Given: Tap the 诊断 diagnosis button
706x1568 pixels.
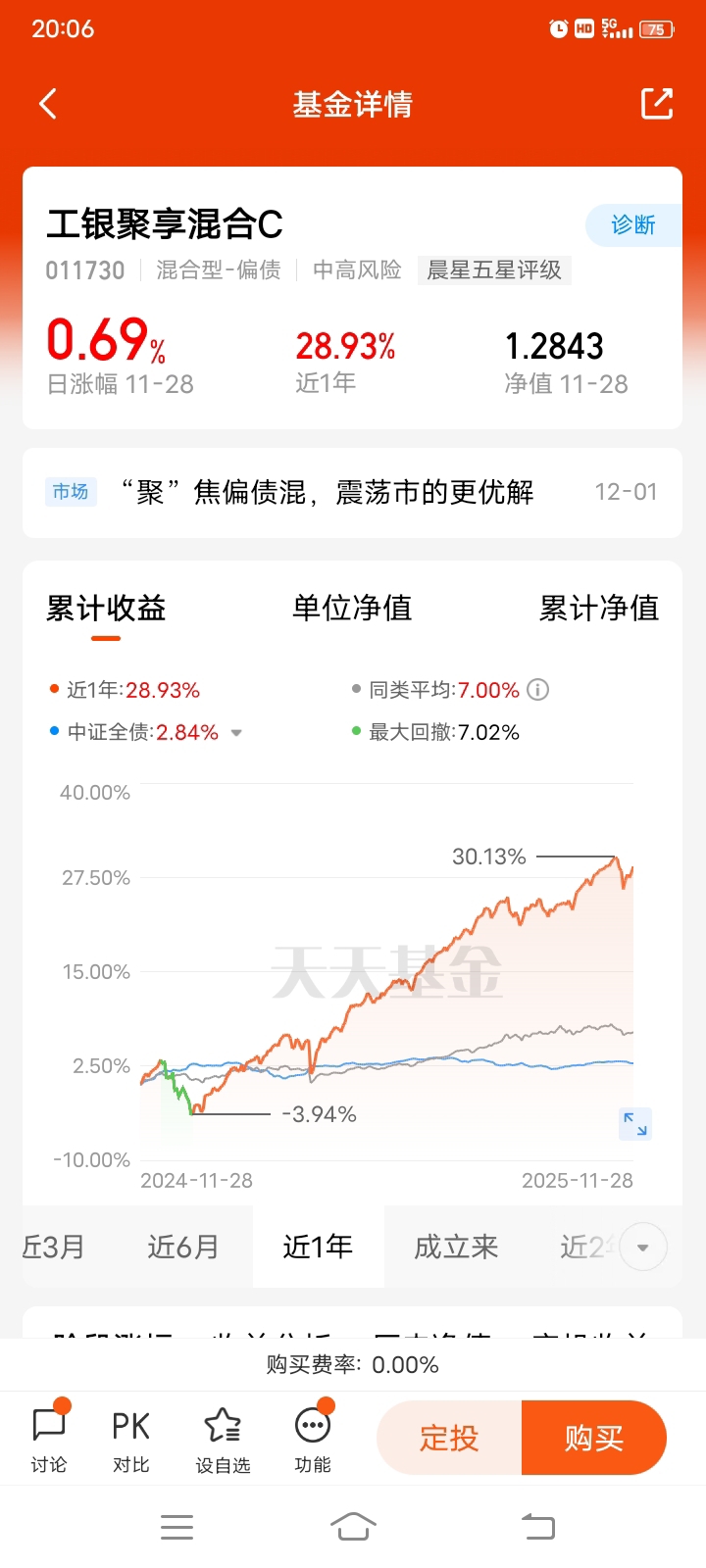Looking at the screenshot, I should click(x=633, y=225).
